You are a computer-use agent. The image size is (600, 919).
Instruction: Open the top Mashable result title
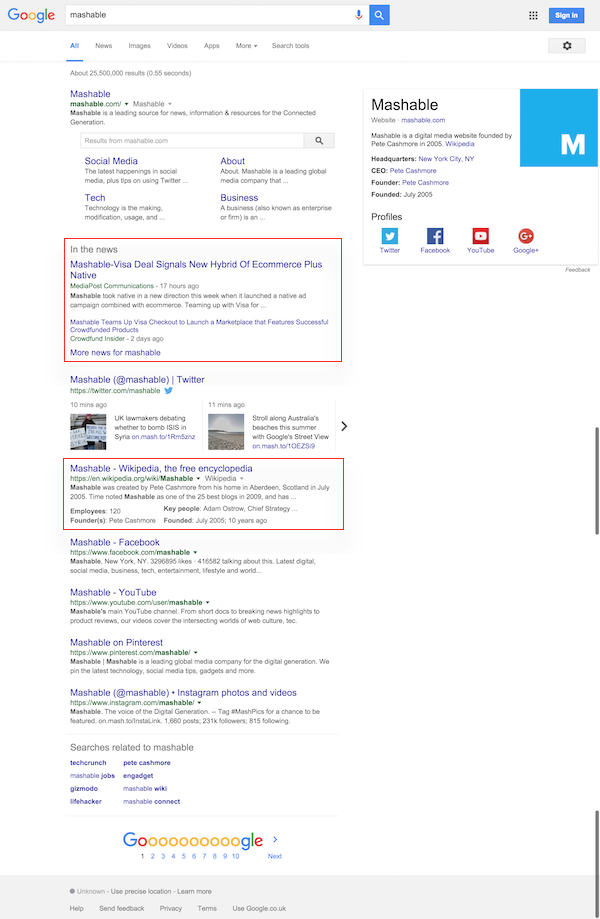point(90,94)
